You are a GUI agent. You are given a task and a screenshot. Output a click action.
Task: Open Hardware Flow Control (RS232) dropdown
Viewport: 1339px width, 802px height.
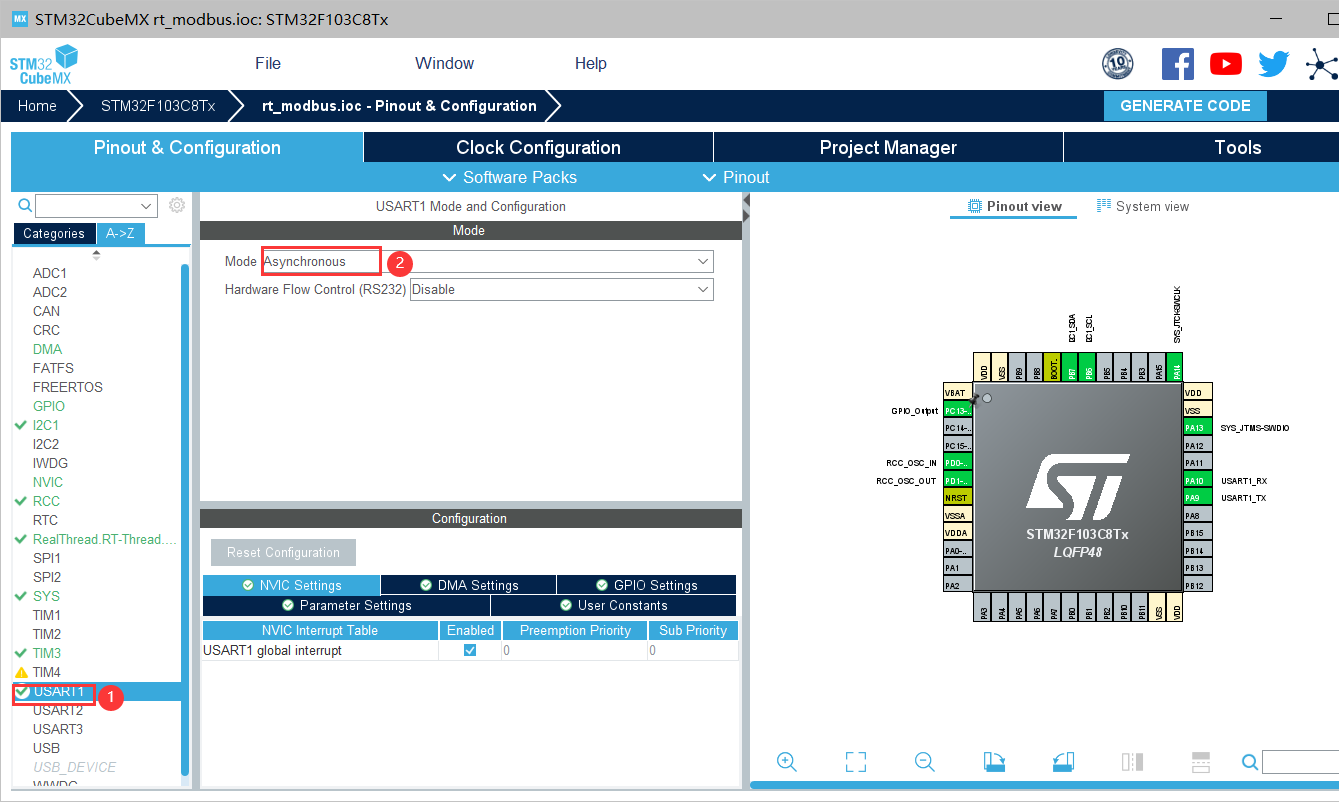[x=561, y=289]
